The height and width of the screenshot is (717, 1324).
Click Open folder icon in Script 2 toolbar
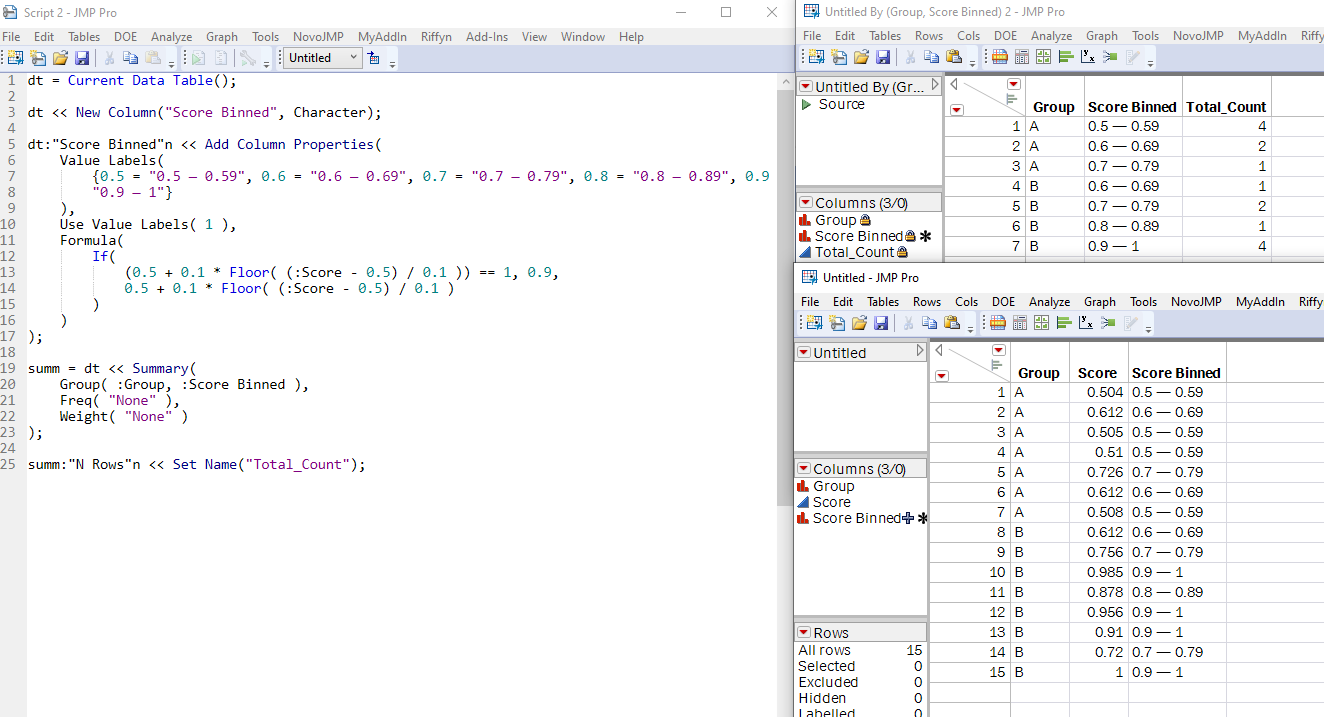click(60, 58)
